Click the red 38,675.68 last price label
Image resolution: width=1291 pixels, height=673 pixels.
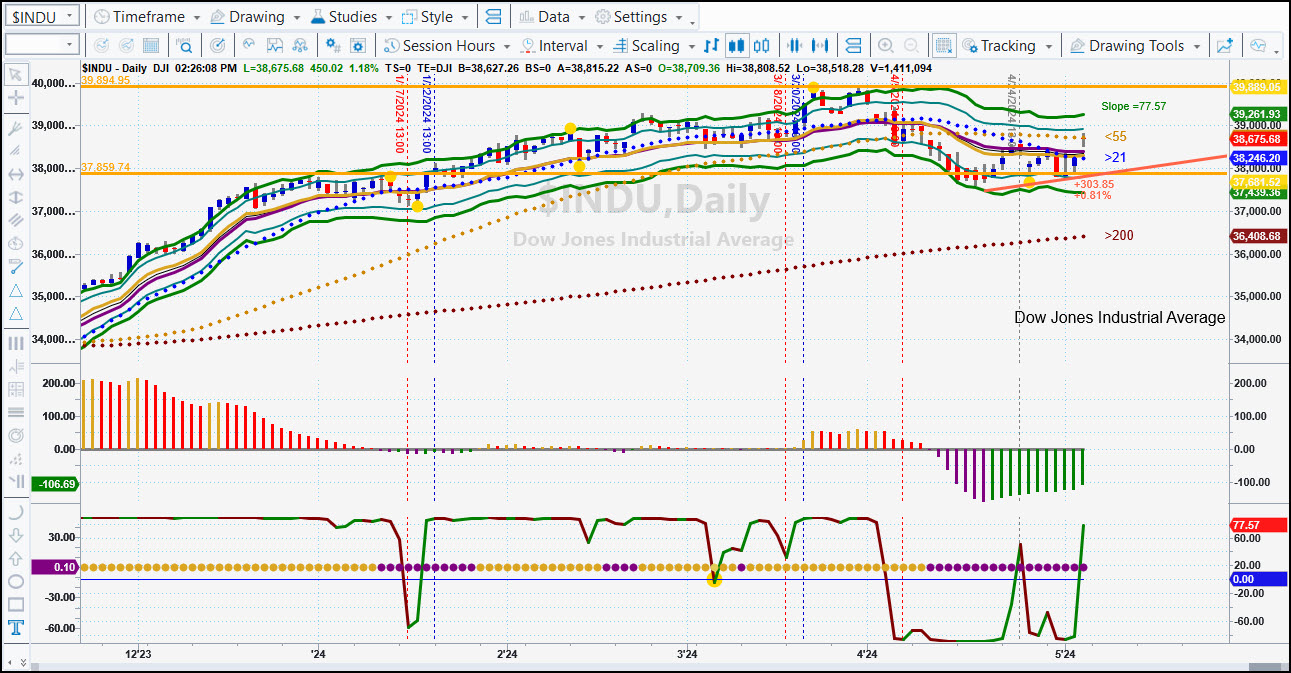1256,138
